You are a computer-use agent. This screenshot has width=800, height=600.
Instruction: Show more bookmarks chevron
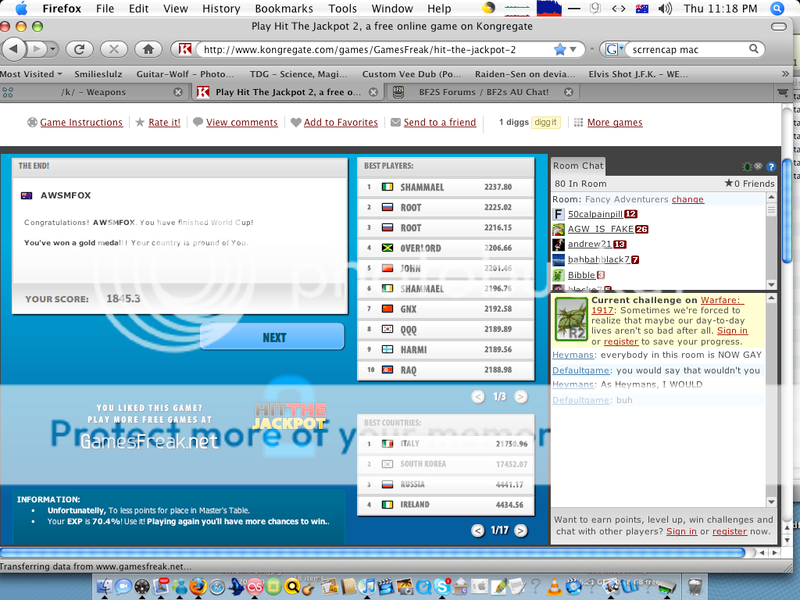tap(785, 74)
